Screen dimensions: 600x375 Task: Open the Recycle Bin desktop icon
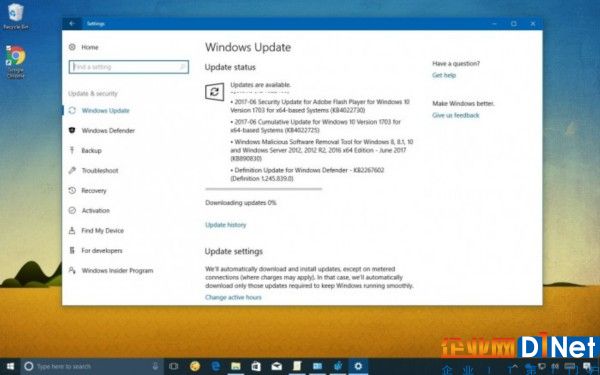pos(15,16)
